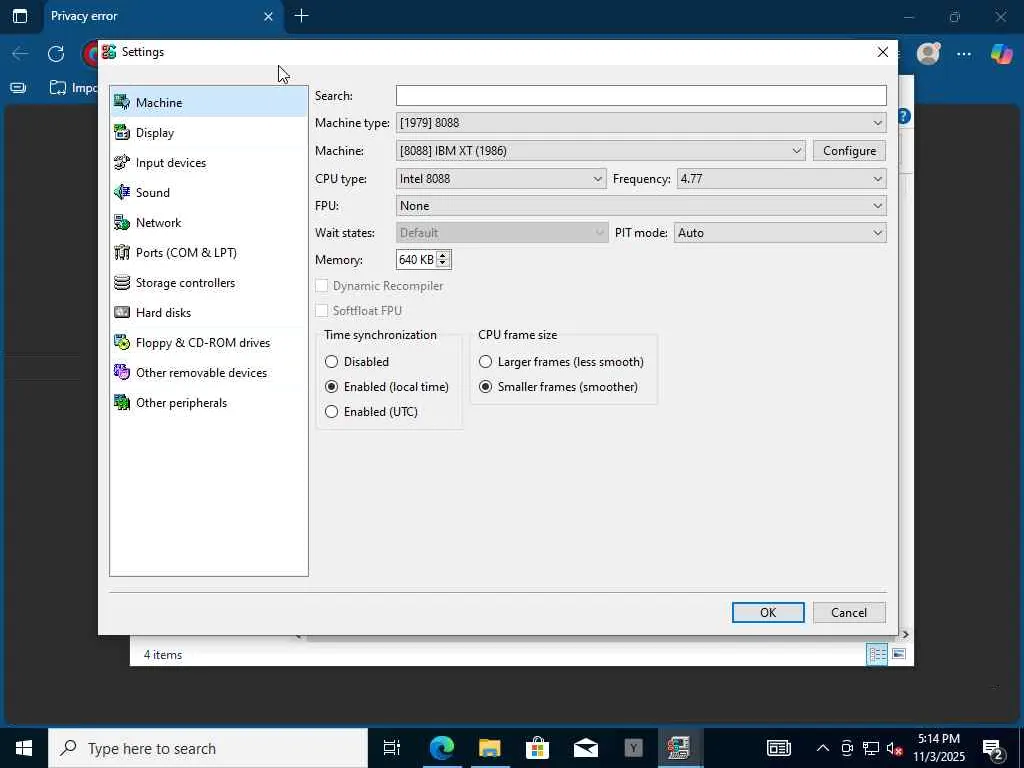Click the Ports (COM & LPT) icon
The image size is (1024, 768).
[x=122, y=253]
